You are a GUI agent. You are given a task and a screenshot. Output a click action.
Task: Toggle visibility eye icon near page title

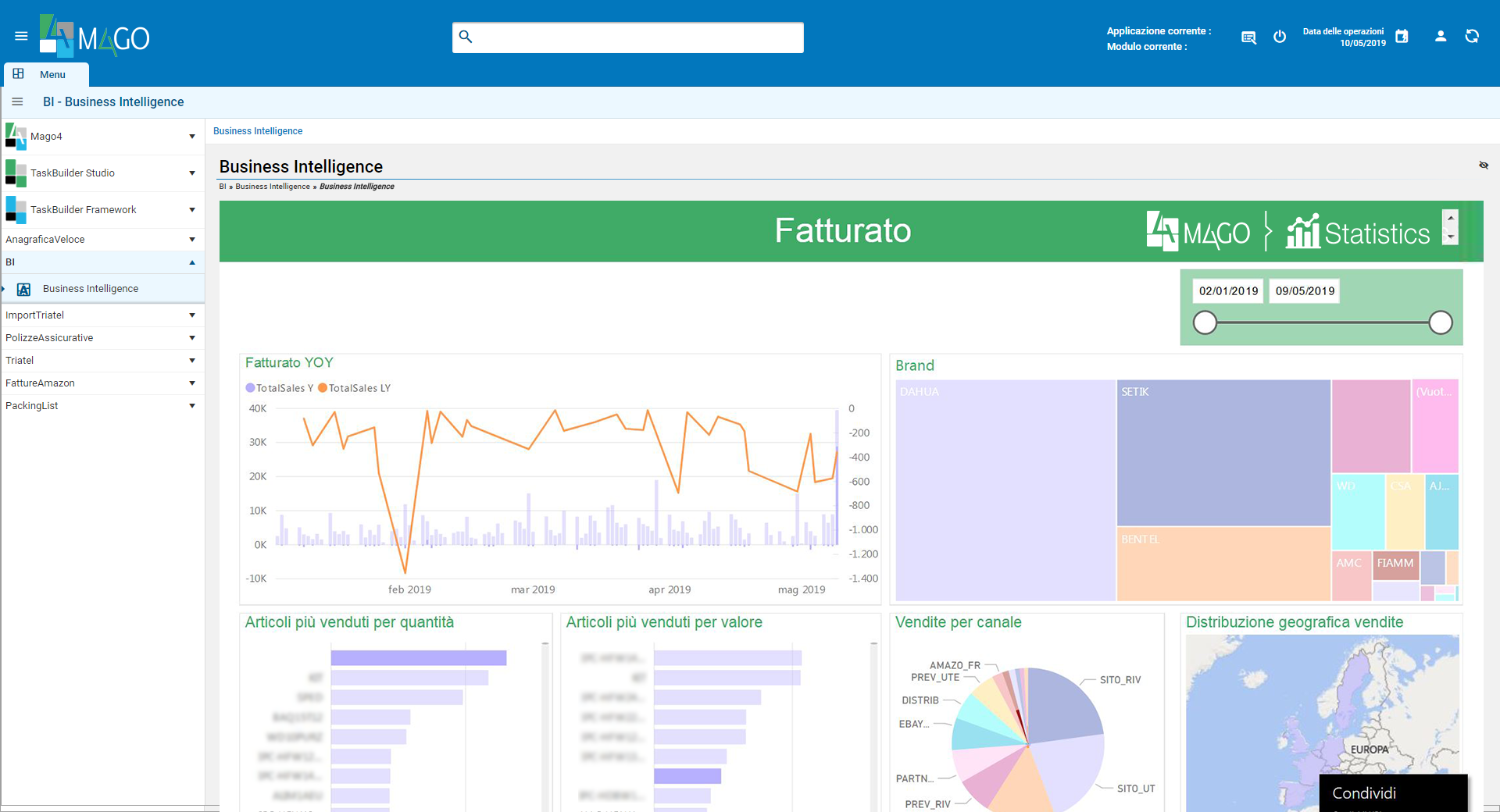(x=1484, y=166)
